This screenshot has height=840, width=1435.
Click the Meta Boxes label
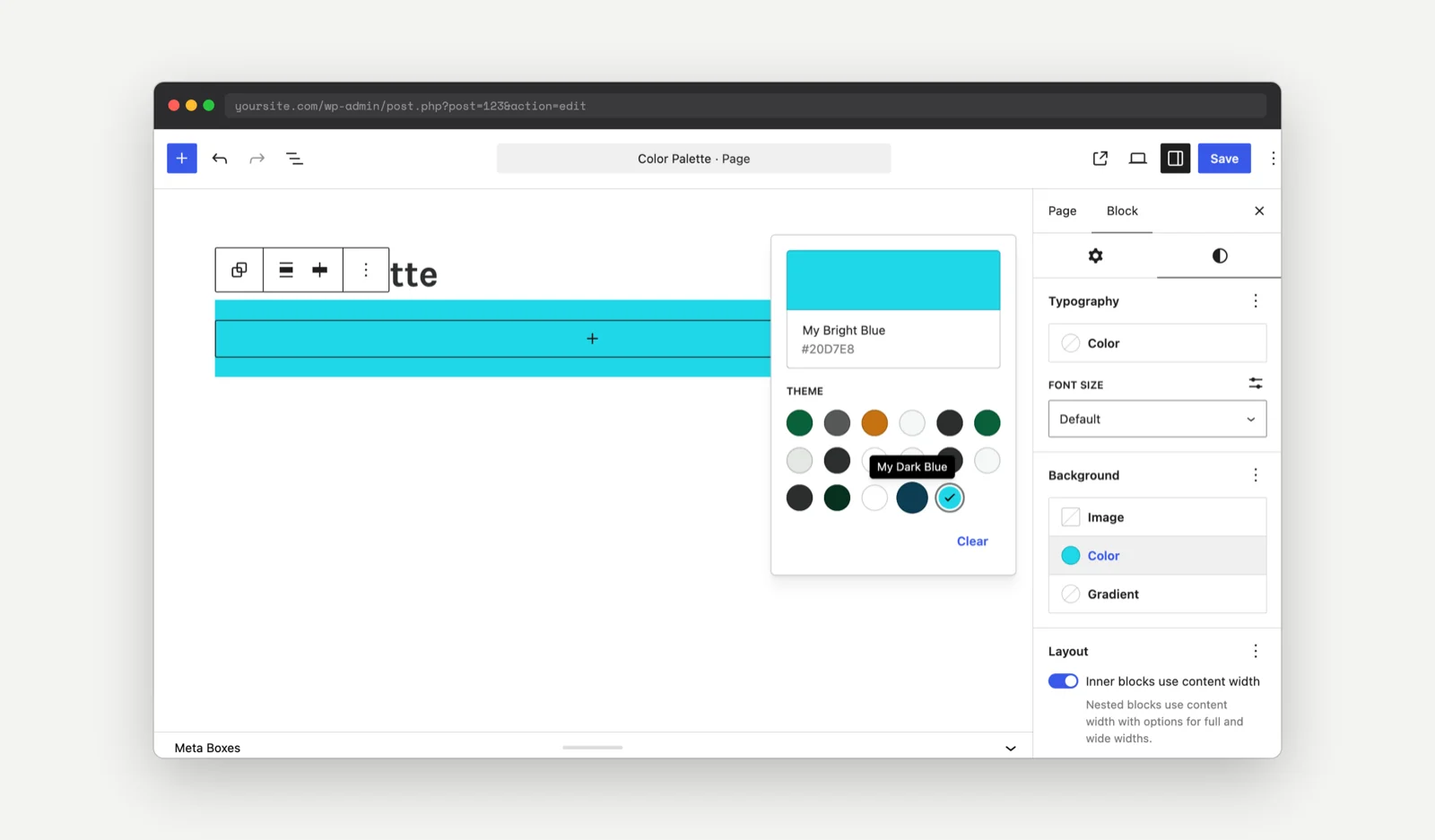(207, 748)
